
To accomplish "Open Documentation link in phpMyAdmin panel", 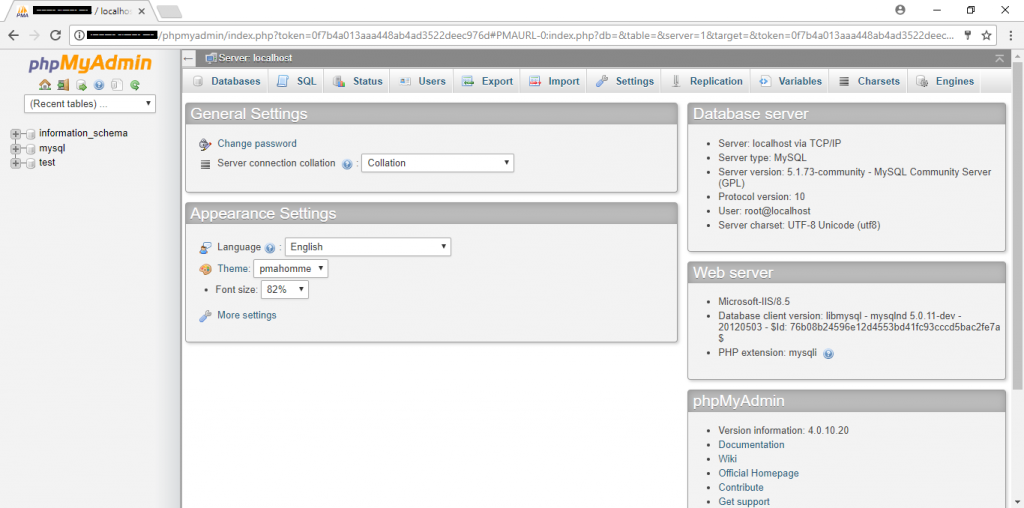I will coord(751,445).
